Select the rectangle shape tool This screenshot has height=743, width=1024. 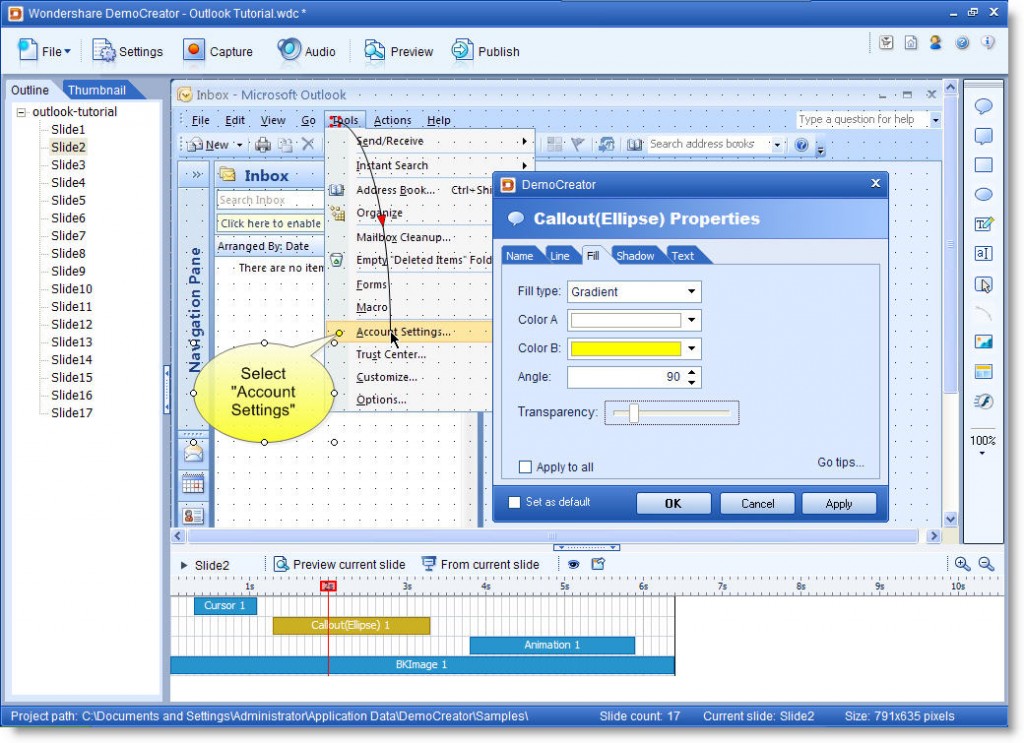coord(984,165)
